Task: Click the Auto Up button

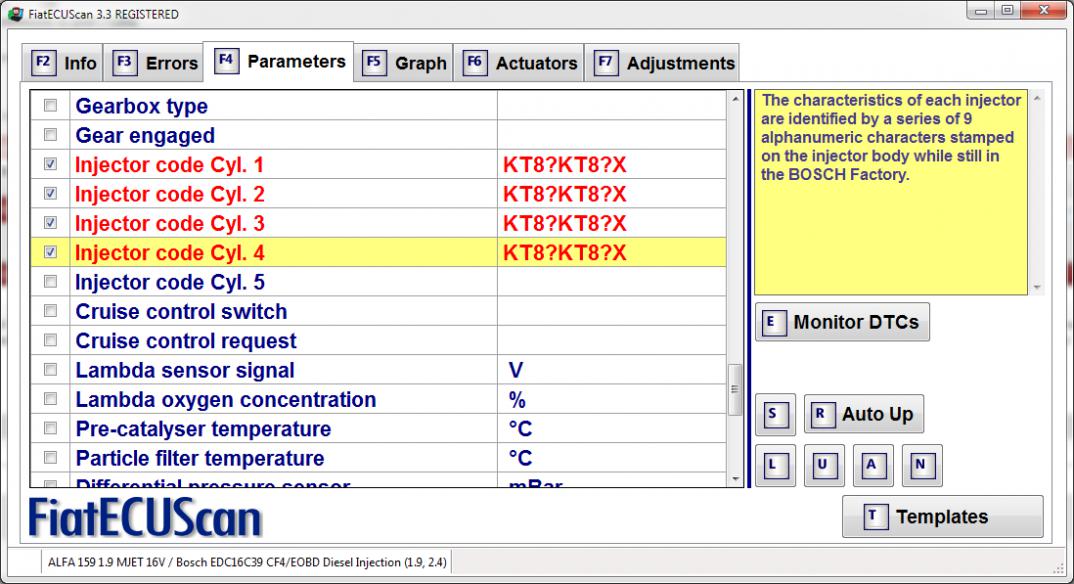Action: click(x=864, y=414)
